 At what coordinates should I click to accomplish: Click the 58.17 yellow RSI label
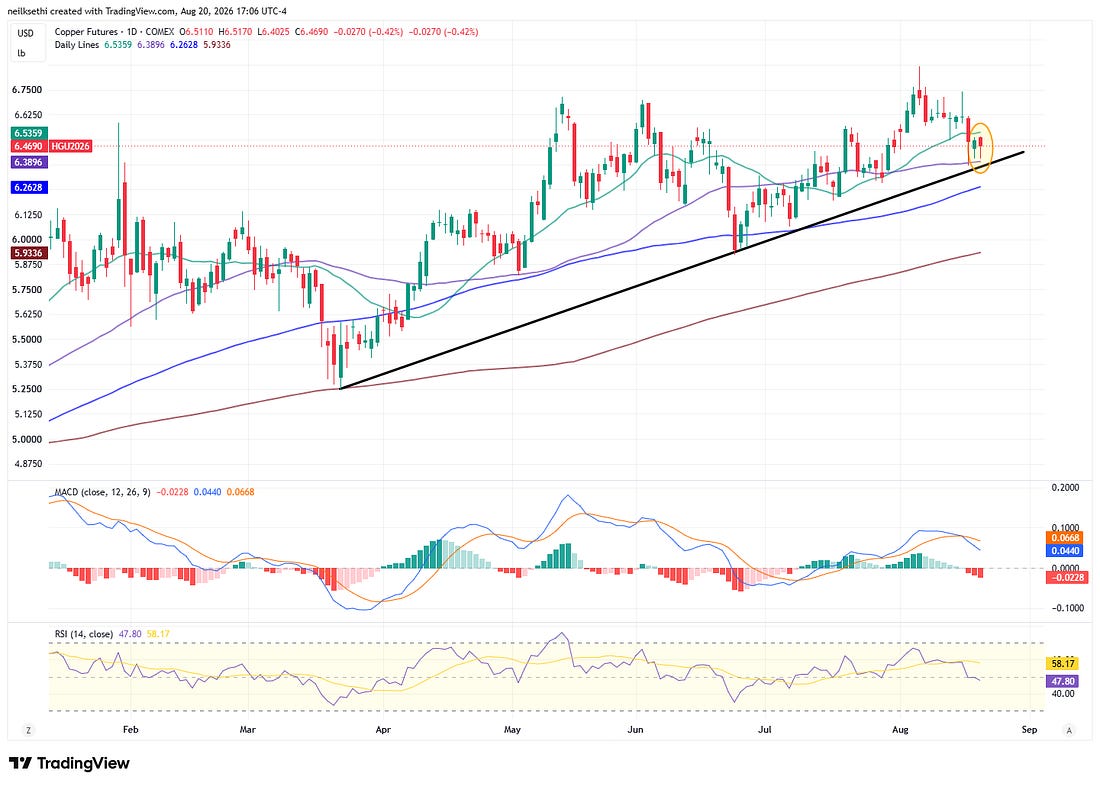coord(1063,663)
